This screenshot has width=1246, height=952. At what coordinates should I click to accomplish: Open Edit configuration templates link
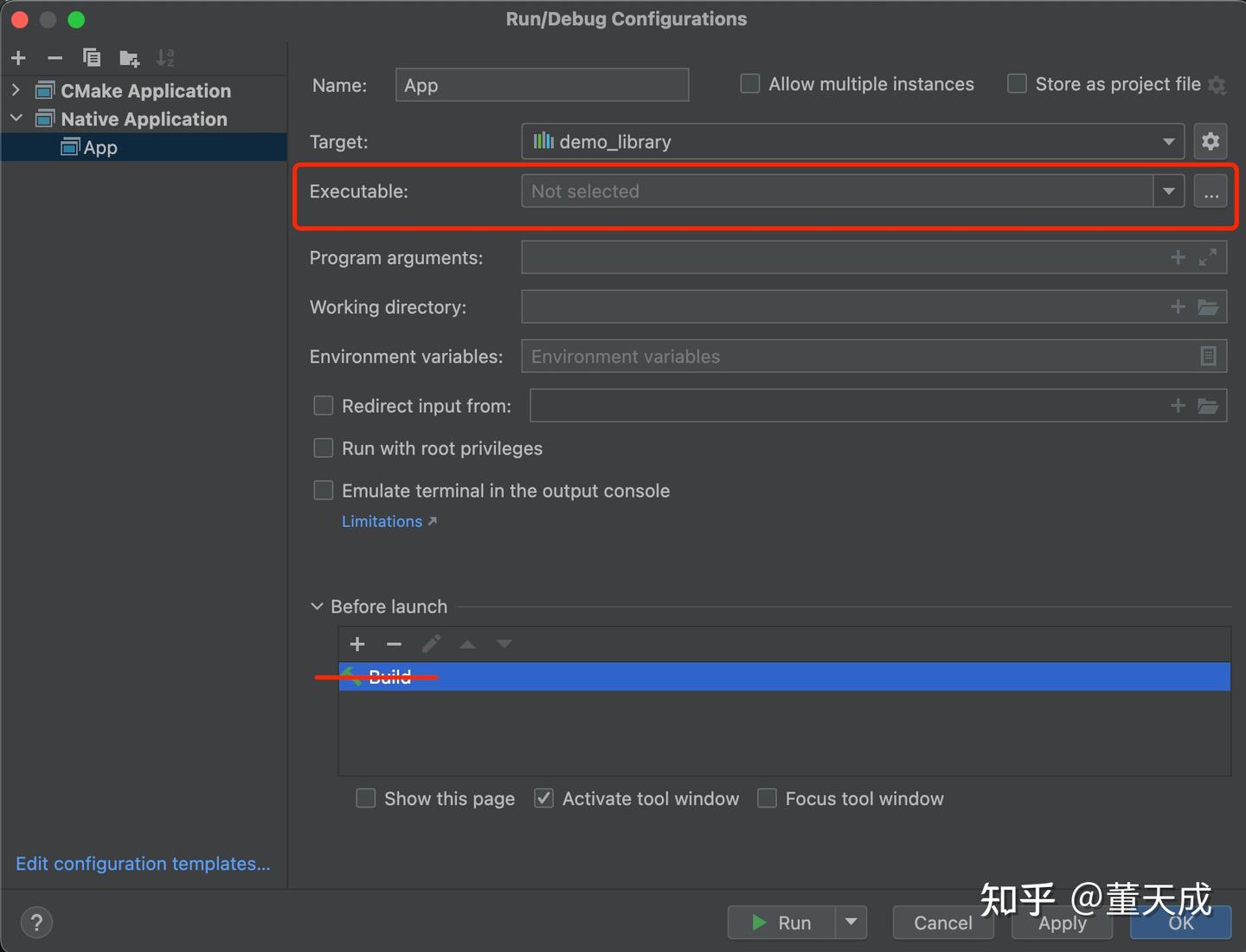tap(143, 864)
